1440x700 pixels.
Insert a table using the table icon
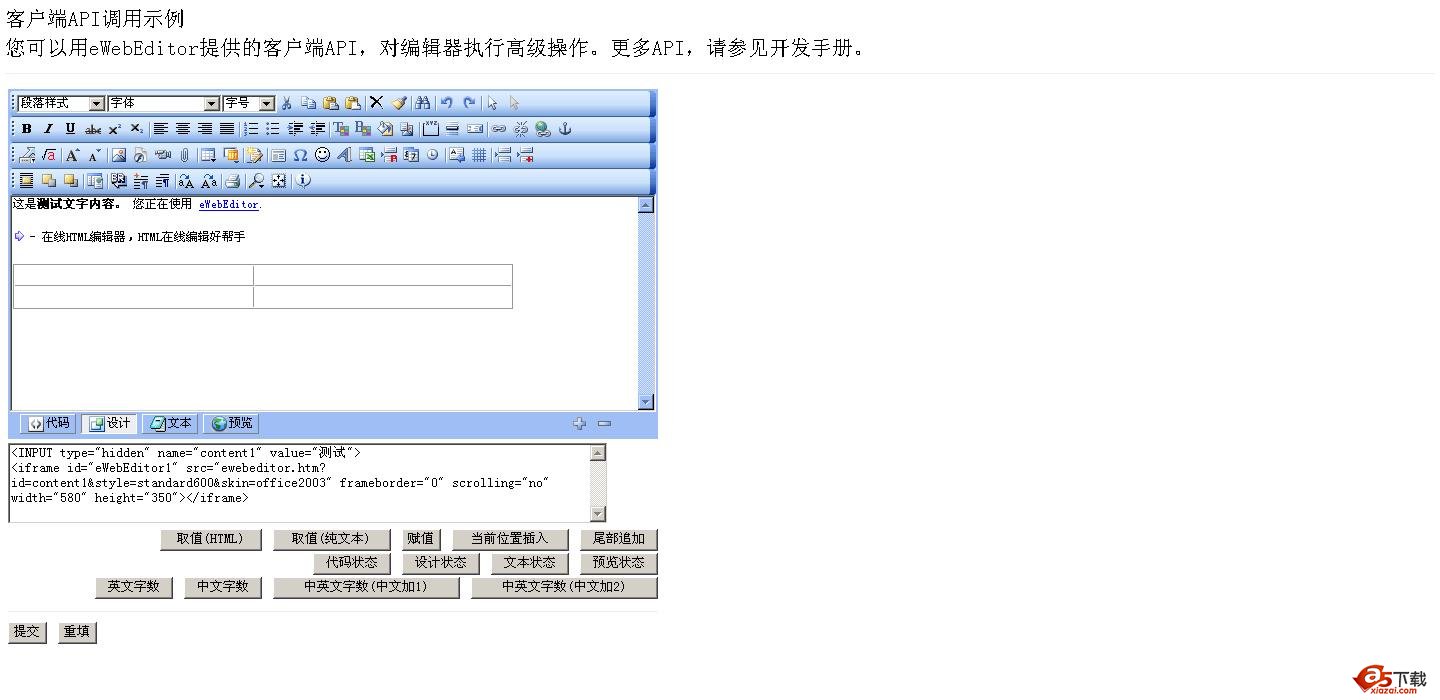207,154
